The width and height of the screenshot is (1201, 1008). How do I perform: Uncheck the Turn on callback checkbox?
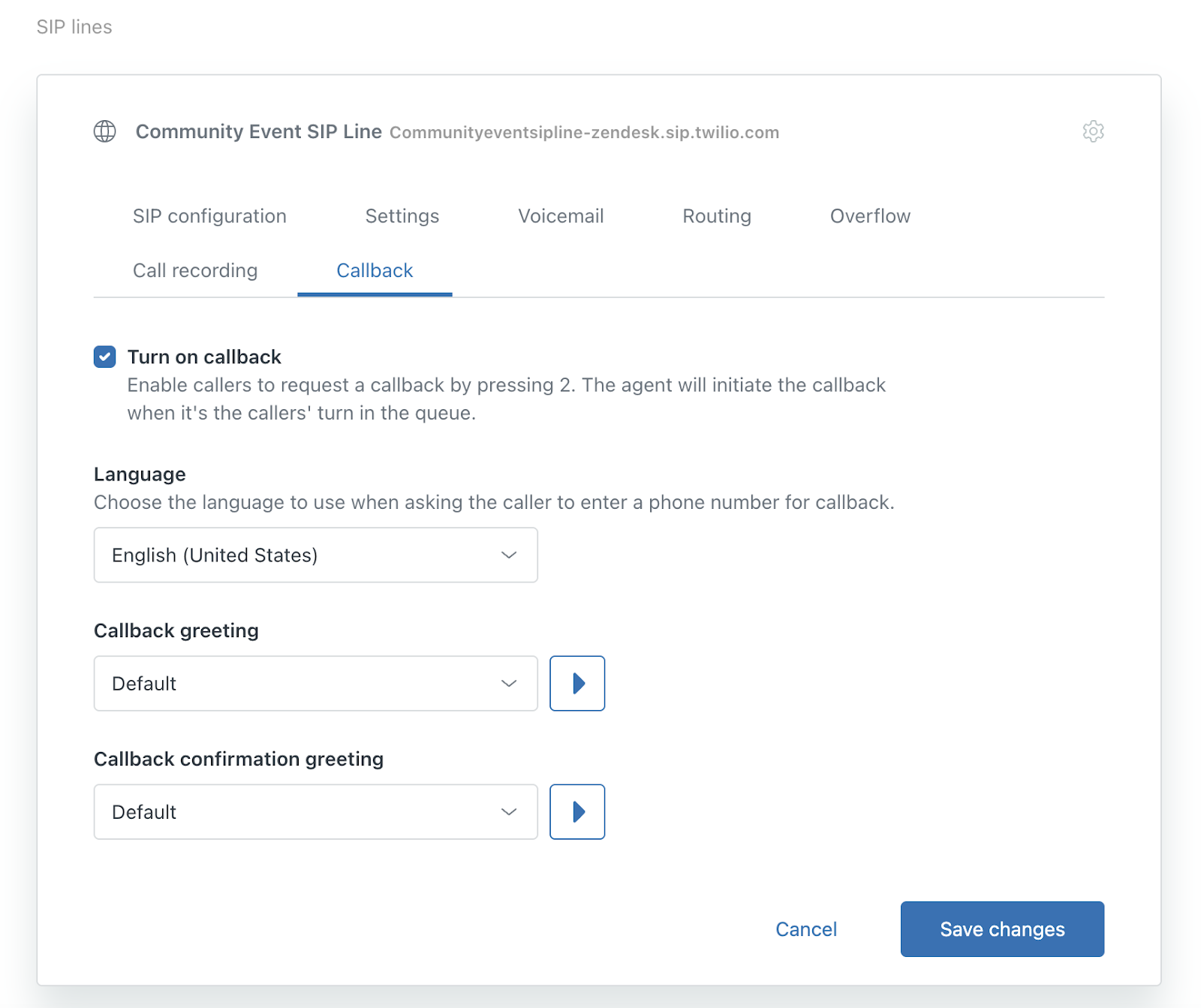pyautogui.click(x=105, y=357)
